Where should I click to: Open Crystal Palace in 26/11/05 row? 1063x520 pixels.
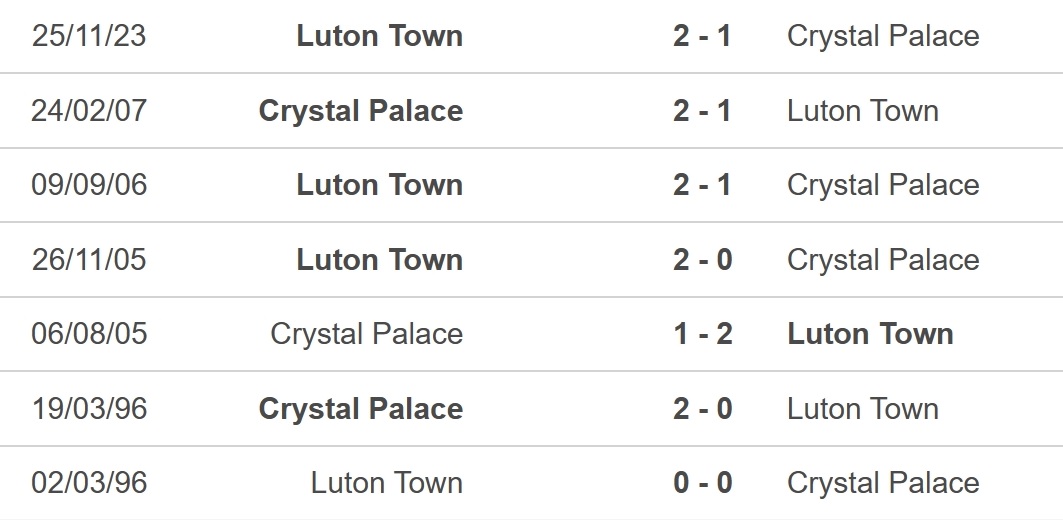[883, 260]
